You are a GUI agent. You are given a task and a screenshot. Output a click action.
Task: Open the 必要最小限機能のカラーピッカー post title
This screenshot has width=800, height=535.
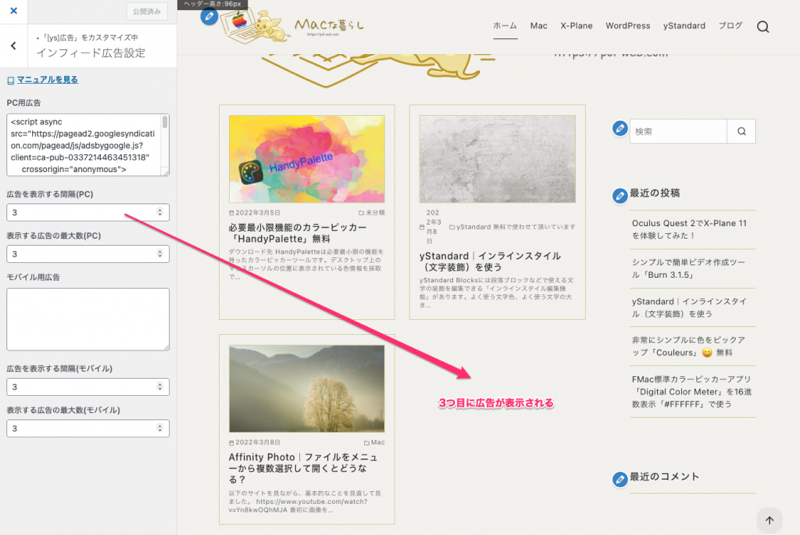point(297,233)
